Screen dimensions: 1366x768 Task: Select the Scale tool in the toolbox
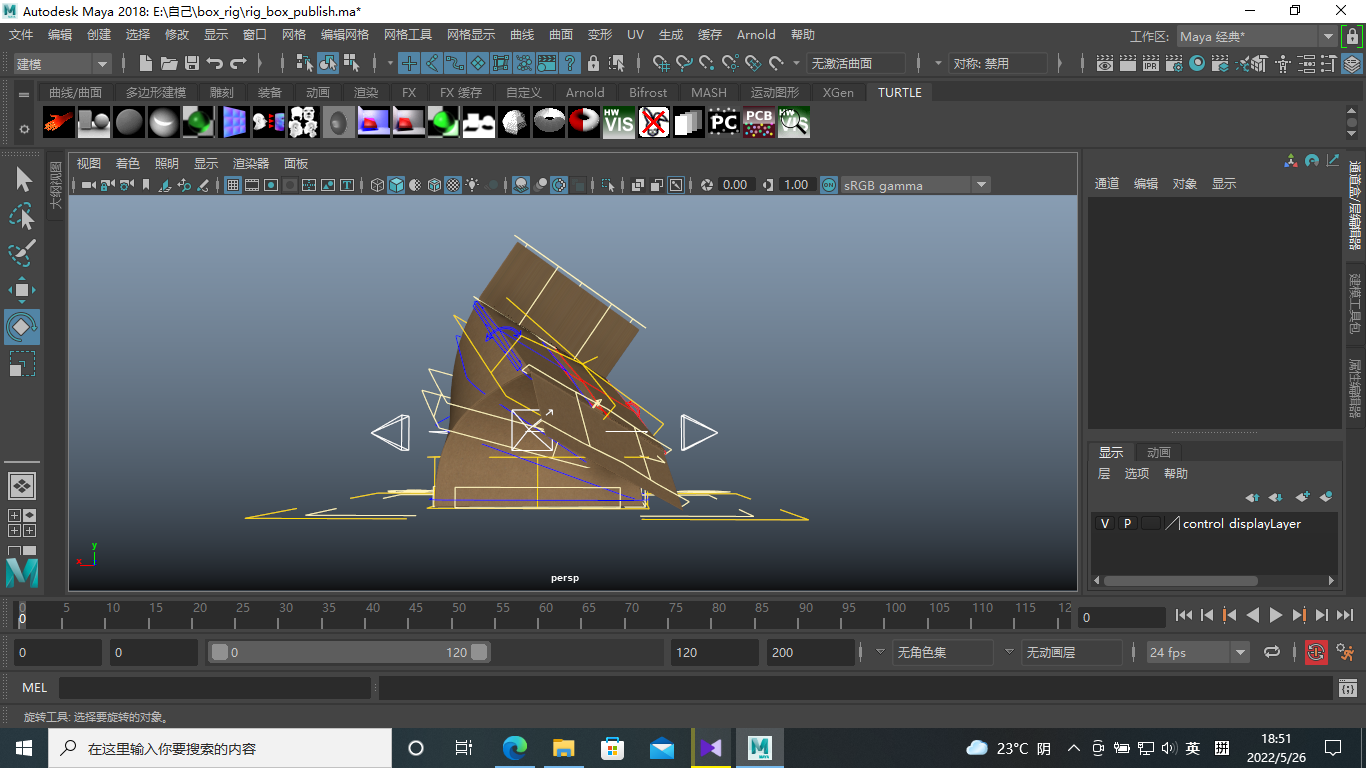click(22, 363)
